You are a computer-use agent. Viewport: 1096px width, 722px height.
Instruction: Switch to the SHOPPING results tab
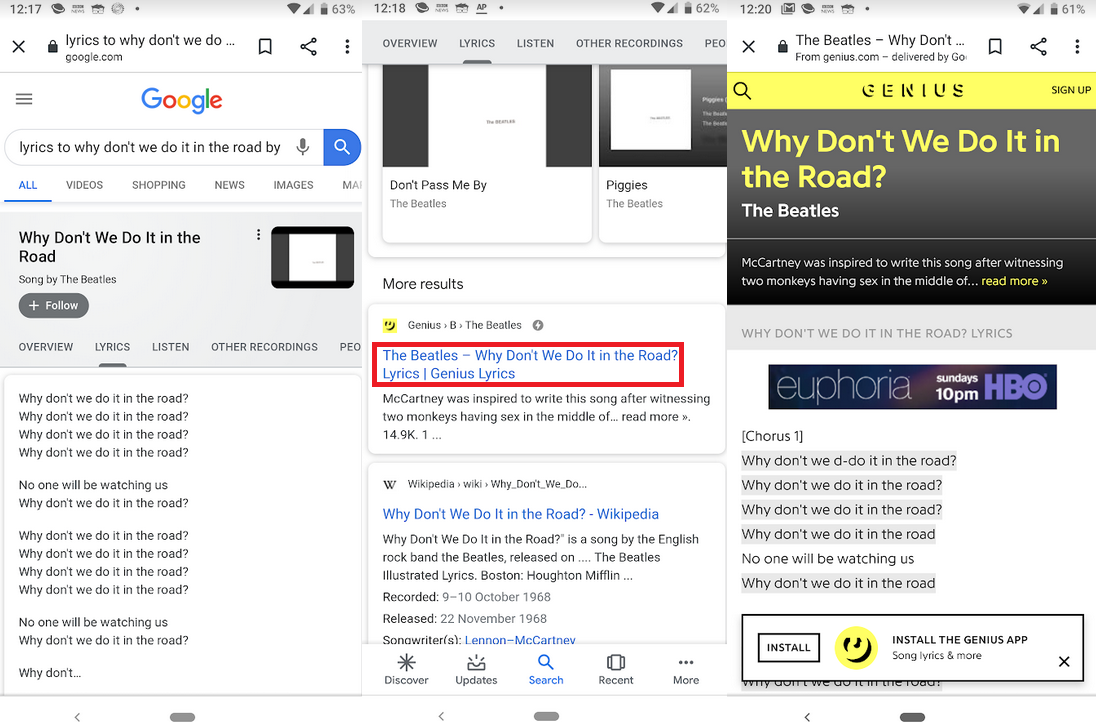(x=159, y=185)
